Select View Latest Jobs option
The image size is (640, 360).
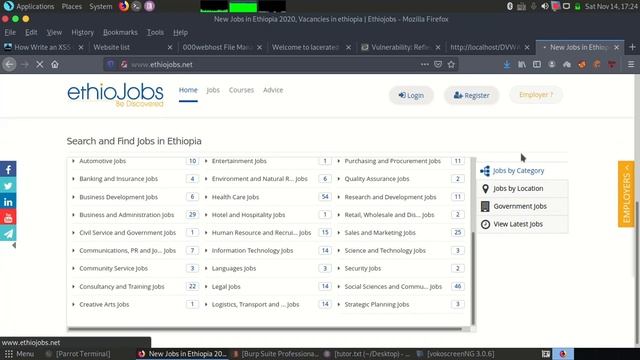click(x=522, y=224)
